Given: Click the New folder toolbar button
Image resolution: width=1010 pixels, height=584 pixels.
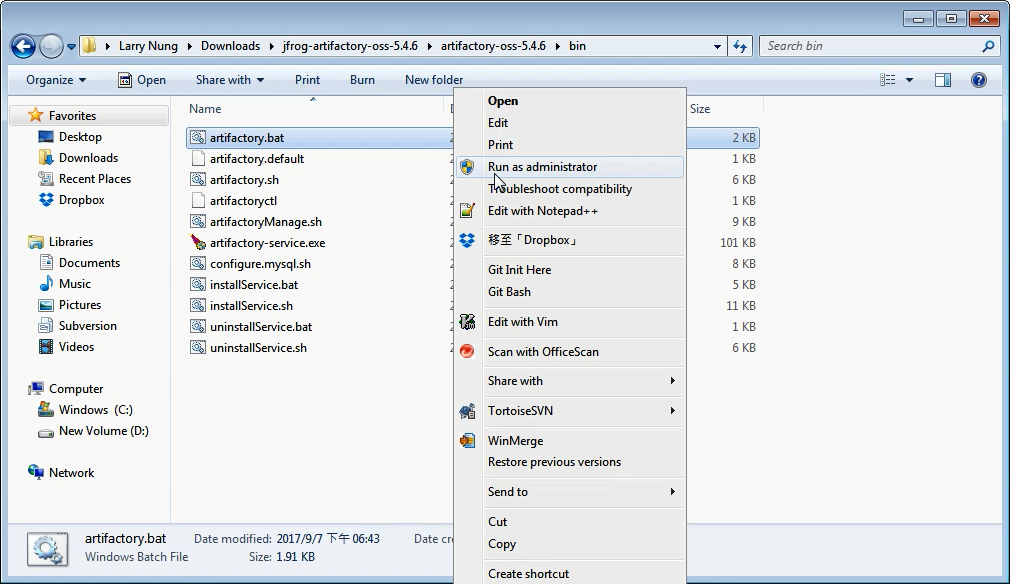Looking at the screenshot, I should click(x=434, y=80).
